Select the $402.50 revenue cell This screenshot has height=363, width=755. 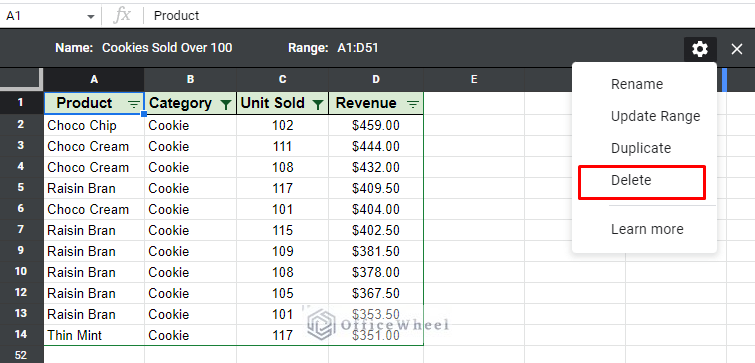376,230
